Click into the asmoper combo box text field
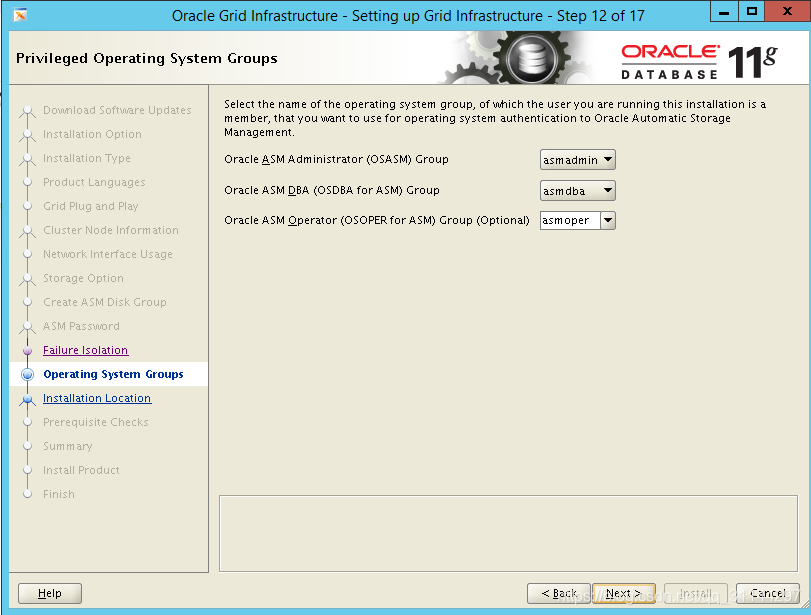This screenshot has width=811, height=615. (x=570, y=220)
